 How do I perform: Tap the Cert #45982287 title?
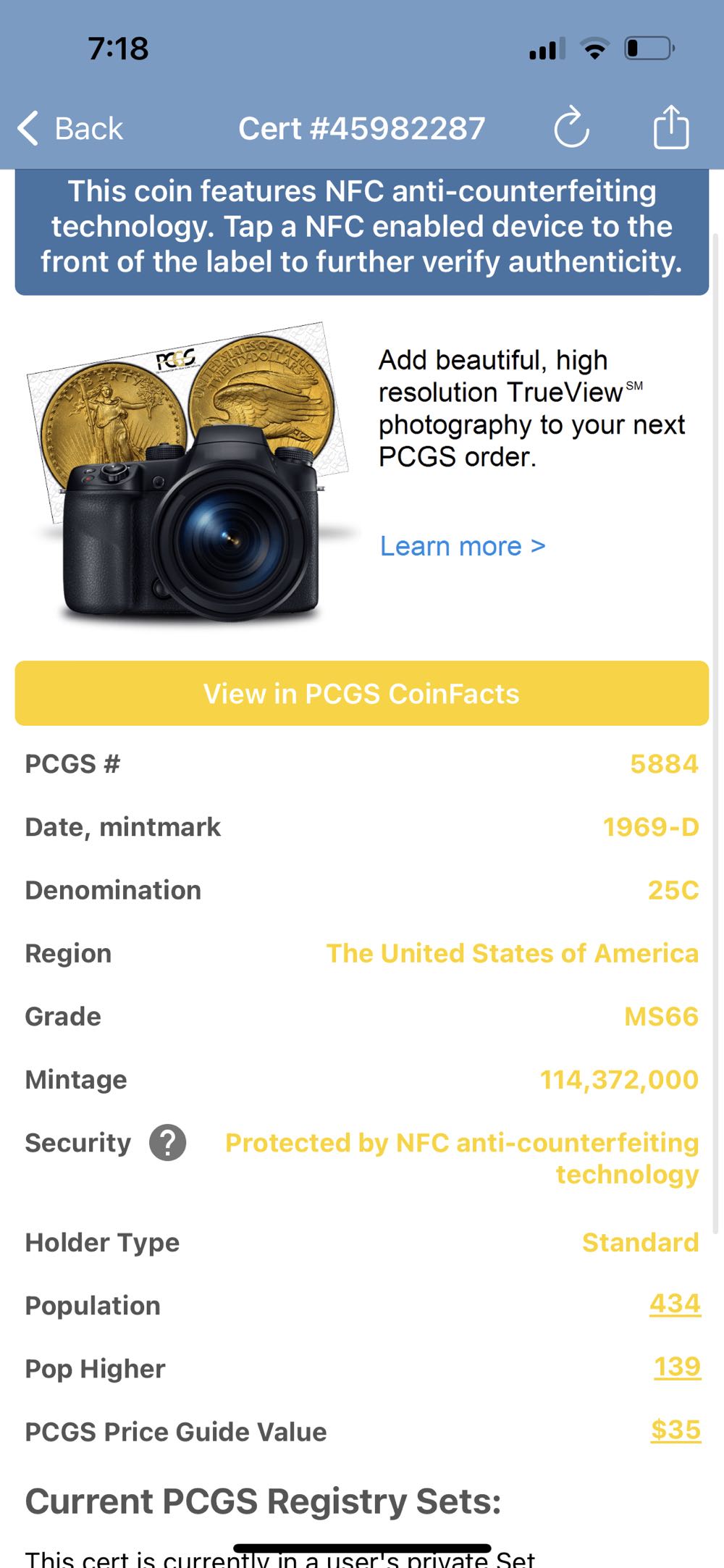[x=362, y=129]
